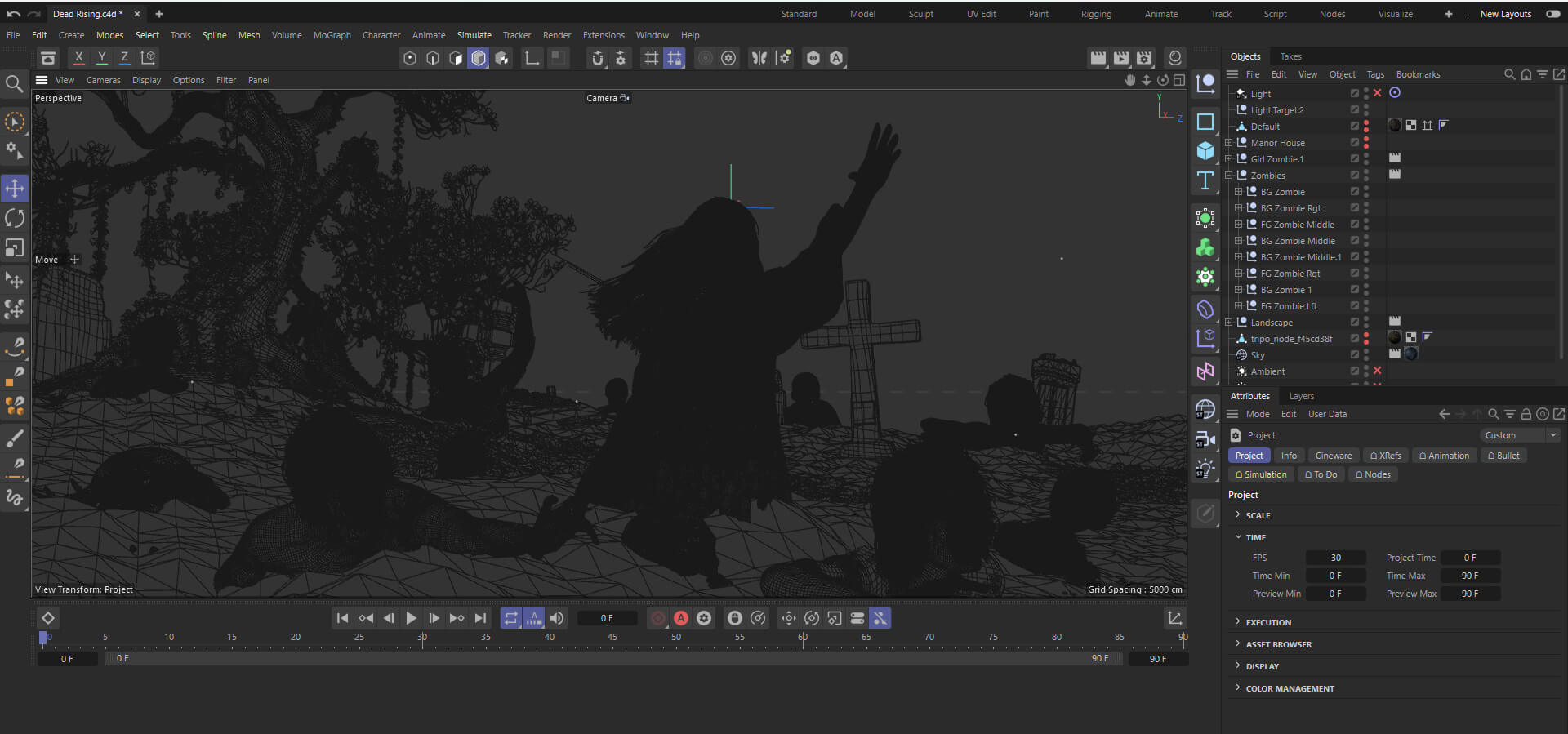1568x734 pixels.
Task: Enable Autokeying button in timeline
Action: (681, 618)
